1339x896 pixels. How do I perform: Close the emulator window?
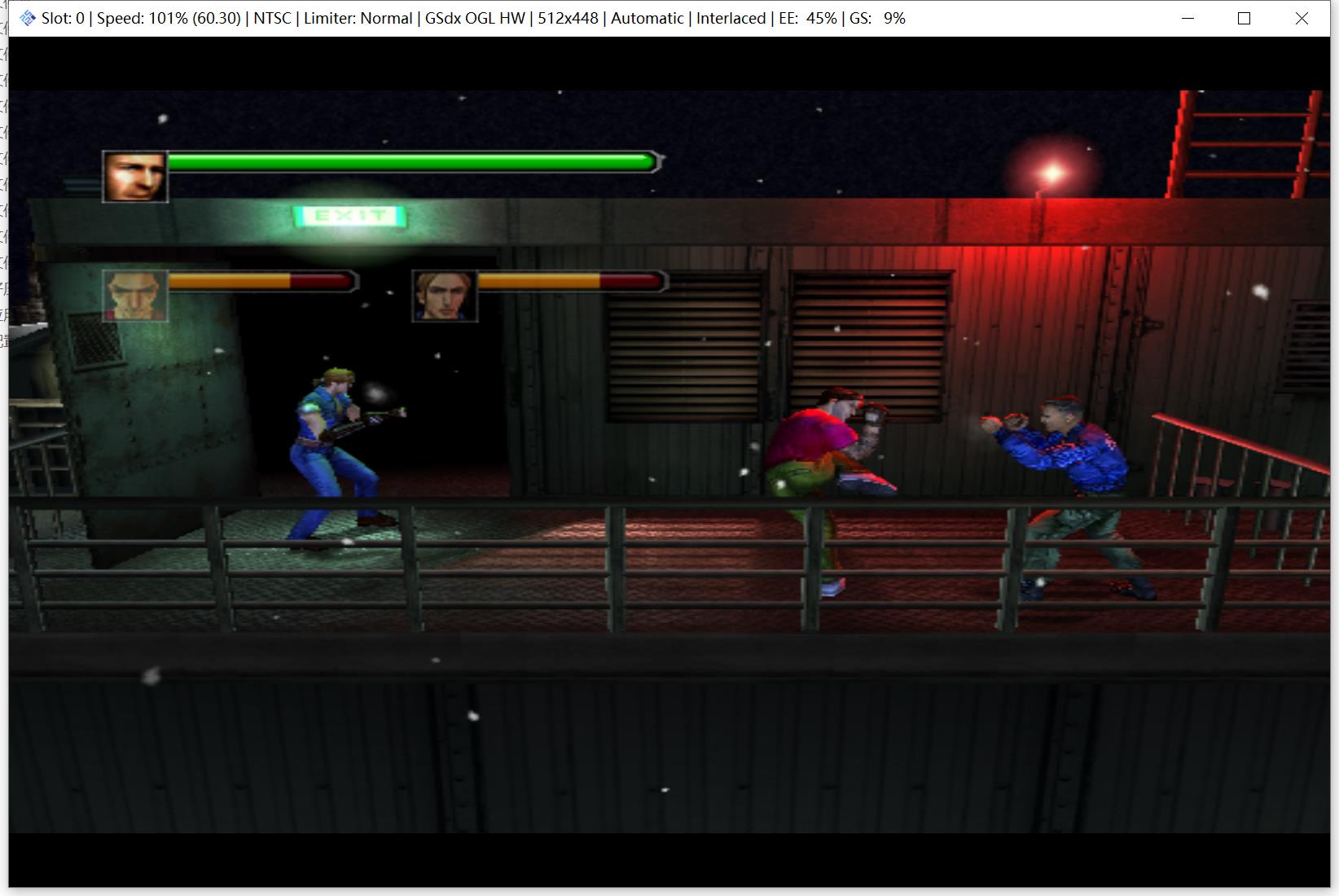[x=1302, y=18]
